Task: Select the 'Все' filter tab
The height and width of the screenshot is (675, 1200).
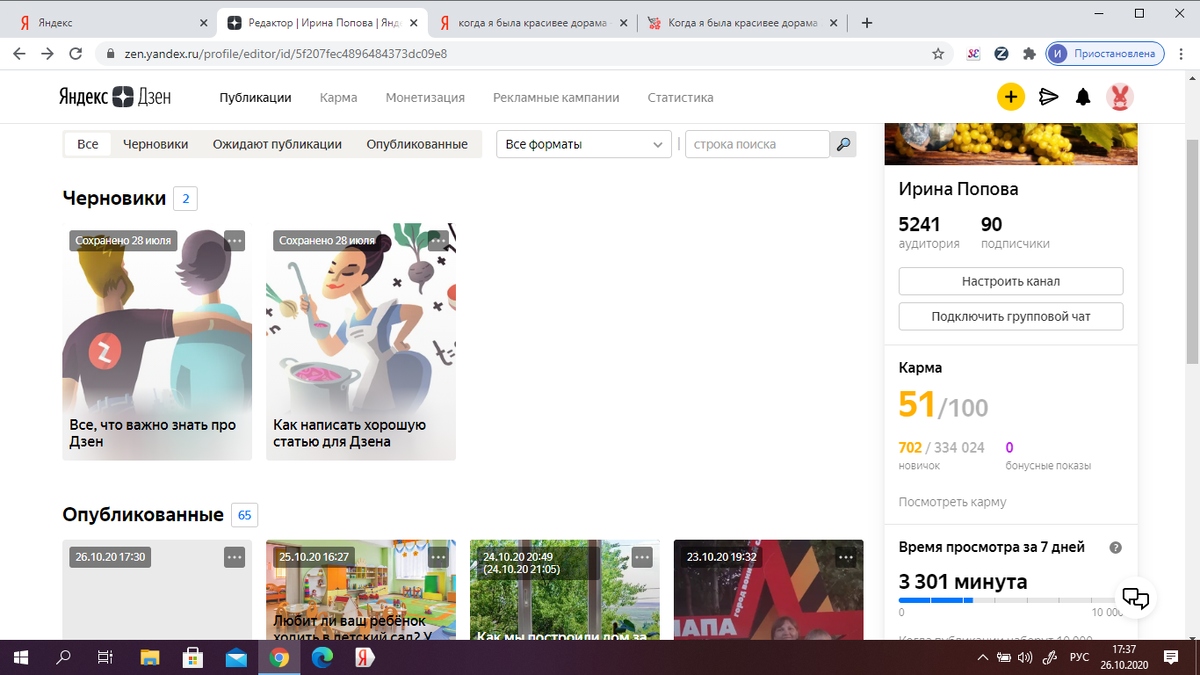Action: click(88, 144)
